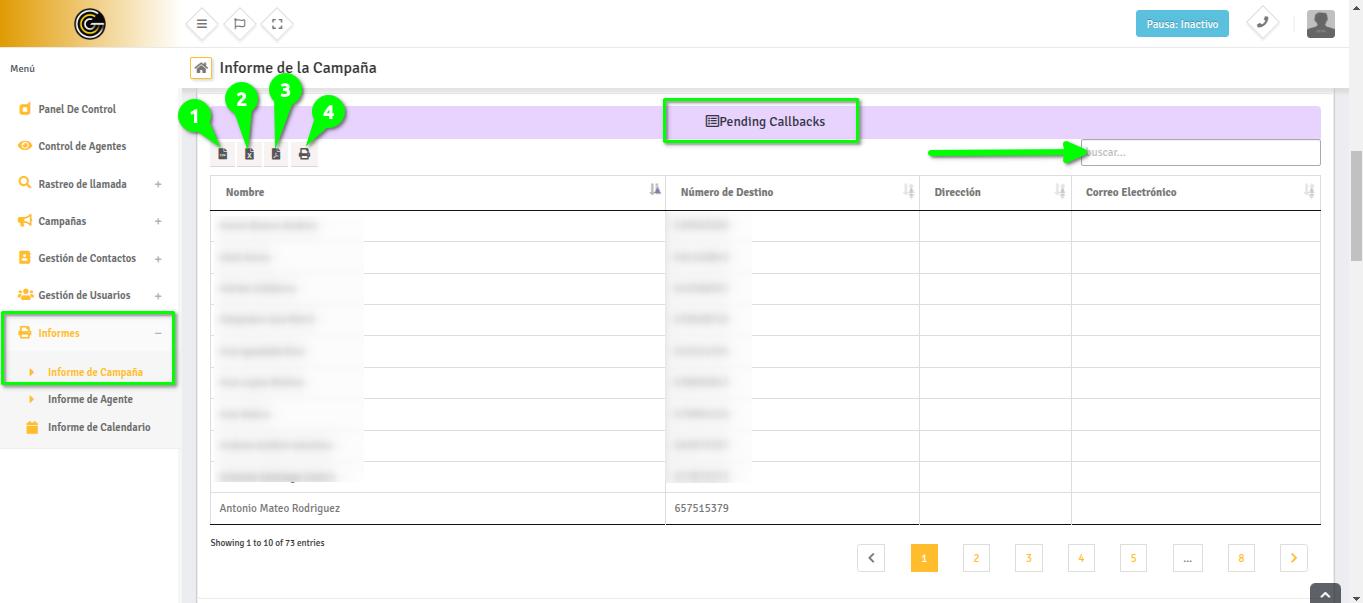Click the Pausa: Inactivo button
This screenshot has height=603, width=1363.
click(x=1181, y=24)
